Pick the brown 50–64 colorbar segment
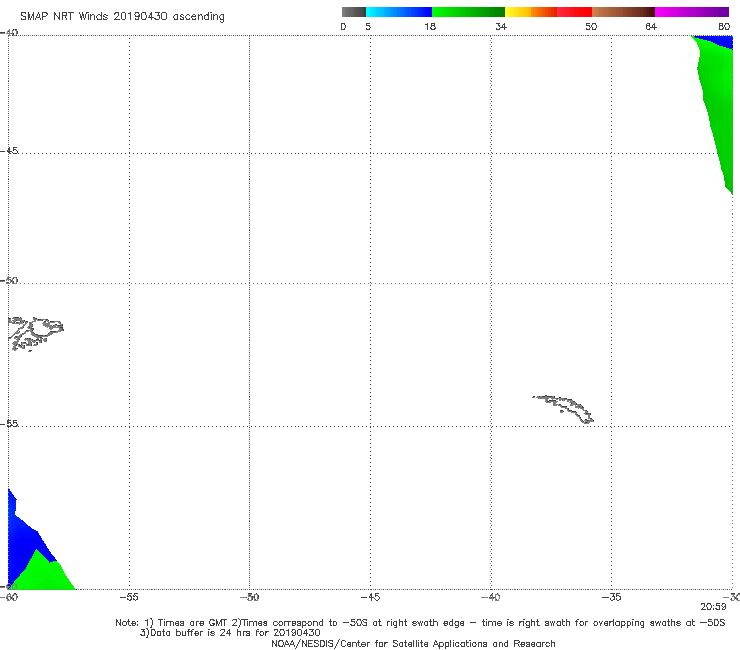740x650 pixels. click(x=623, y=12)
